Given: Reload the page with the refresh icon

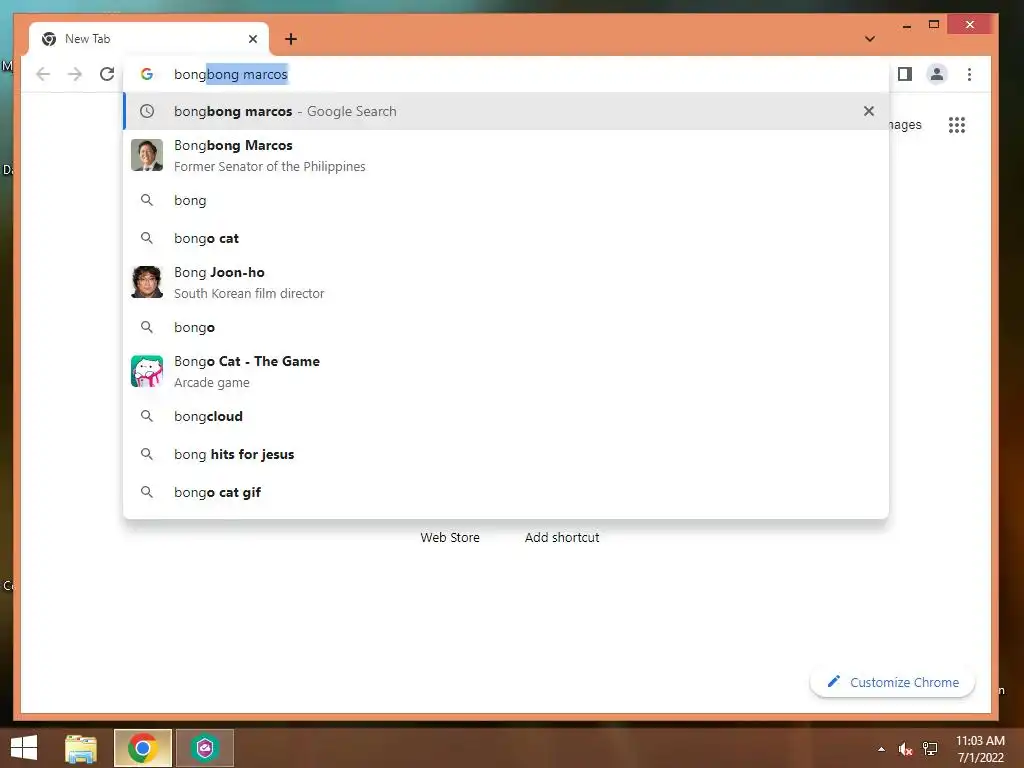Looking at the screenshot, I should [107, 74].
